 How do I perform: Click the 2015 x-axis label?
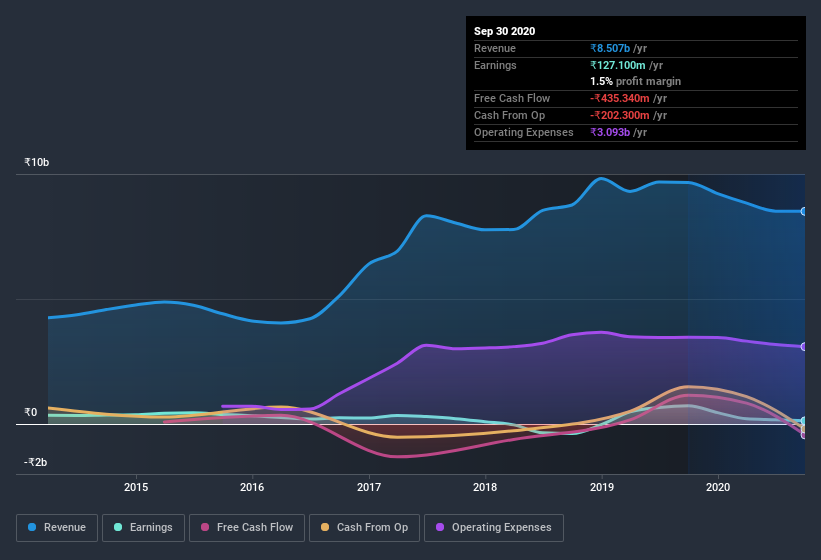tap(136, 487)
